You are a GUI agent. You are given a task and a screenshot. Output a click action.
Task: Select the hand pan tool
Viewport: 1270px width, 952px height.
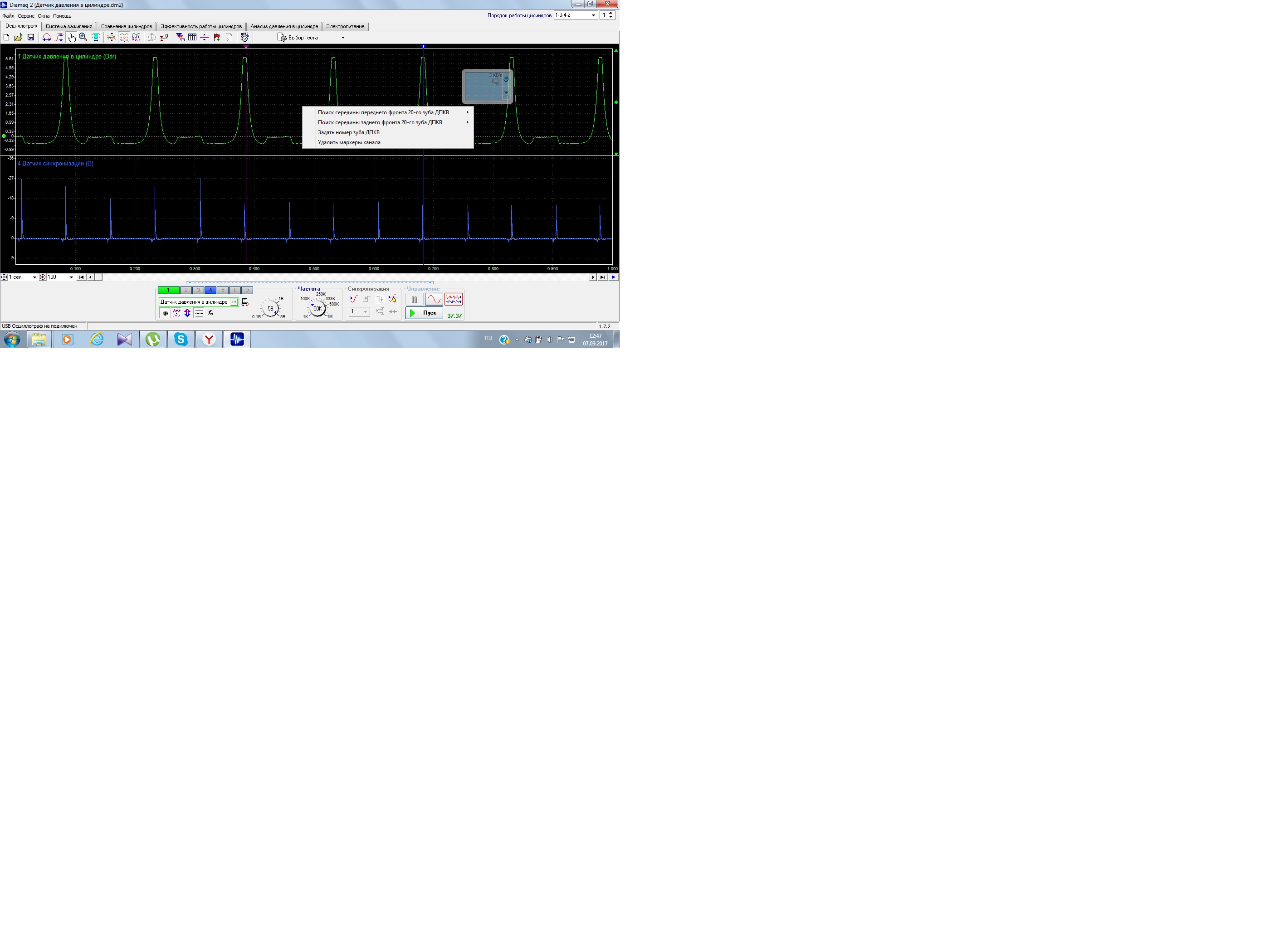click(71, 37)
